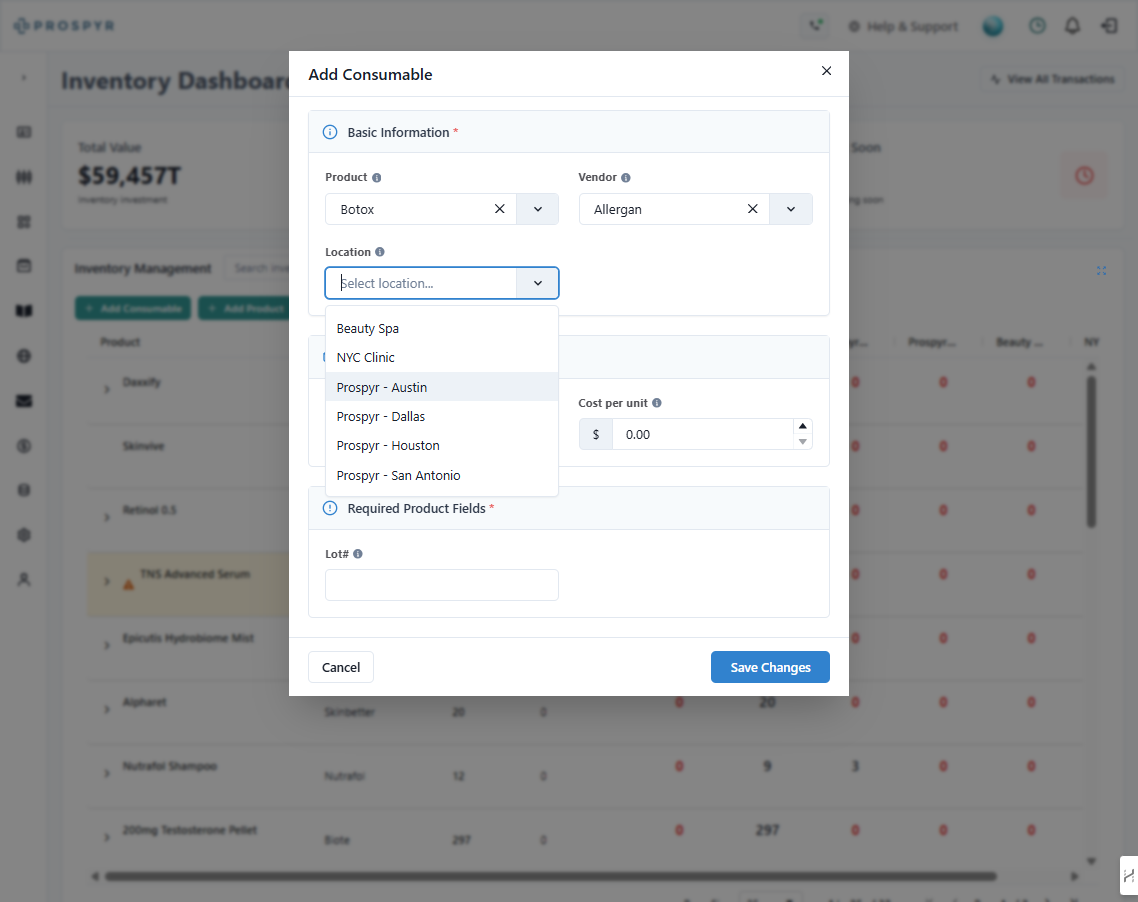This screenshot has width=1138, height=902.
Task: Click the Product info icon
Action: [x=377, y=178]
